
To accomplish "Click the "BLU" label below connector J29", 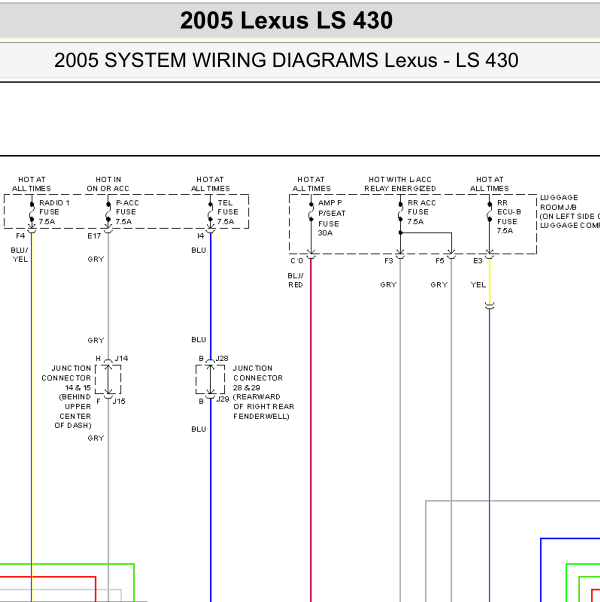I will (199, 429).
